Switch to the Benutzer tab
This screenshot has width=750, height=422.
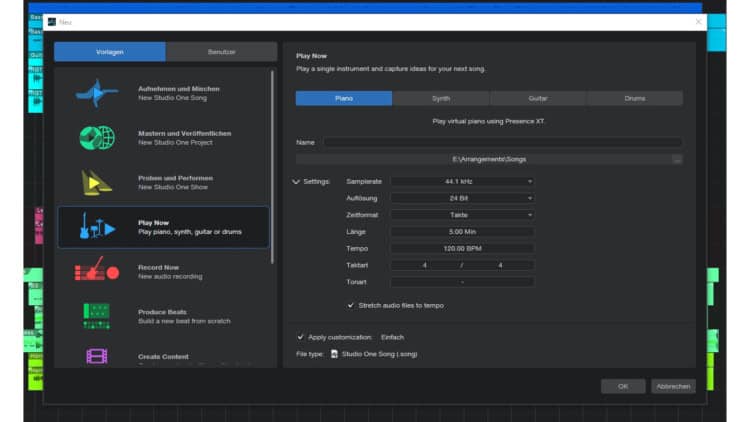[x=221, y=52]
